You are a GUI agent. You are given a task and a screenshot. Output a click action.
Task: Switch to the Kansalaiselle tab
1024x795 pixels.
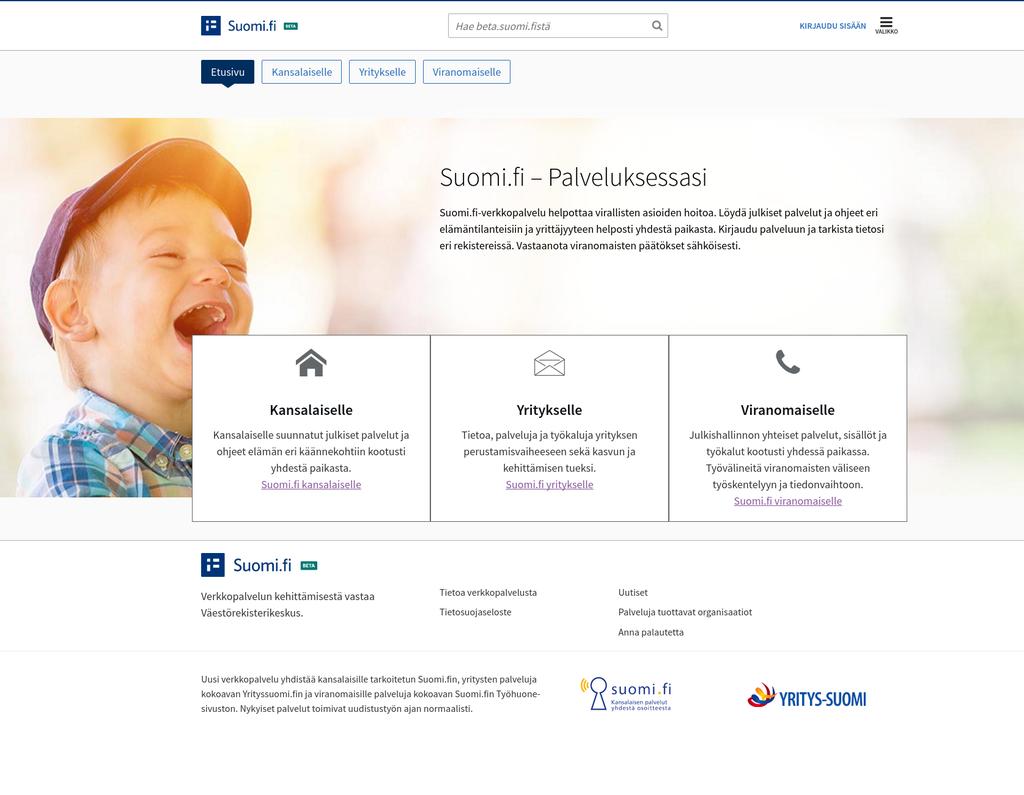[x=302, y=72]
